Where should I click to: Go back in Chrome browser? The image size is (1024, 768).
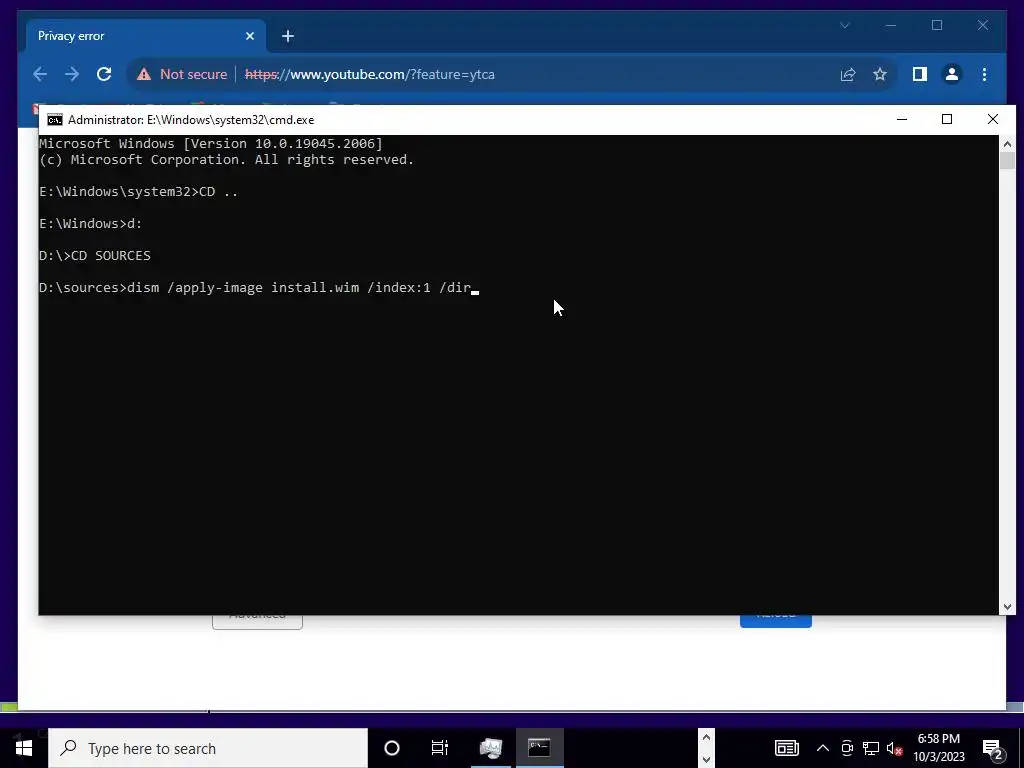(x=40, y=74)
